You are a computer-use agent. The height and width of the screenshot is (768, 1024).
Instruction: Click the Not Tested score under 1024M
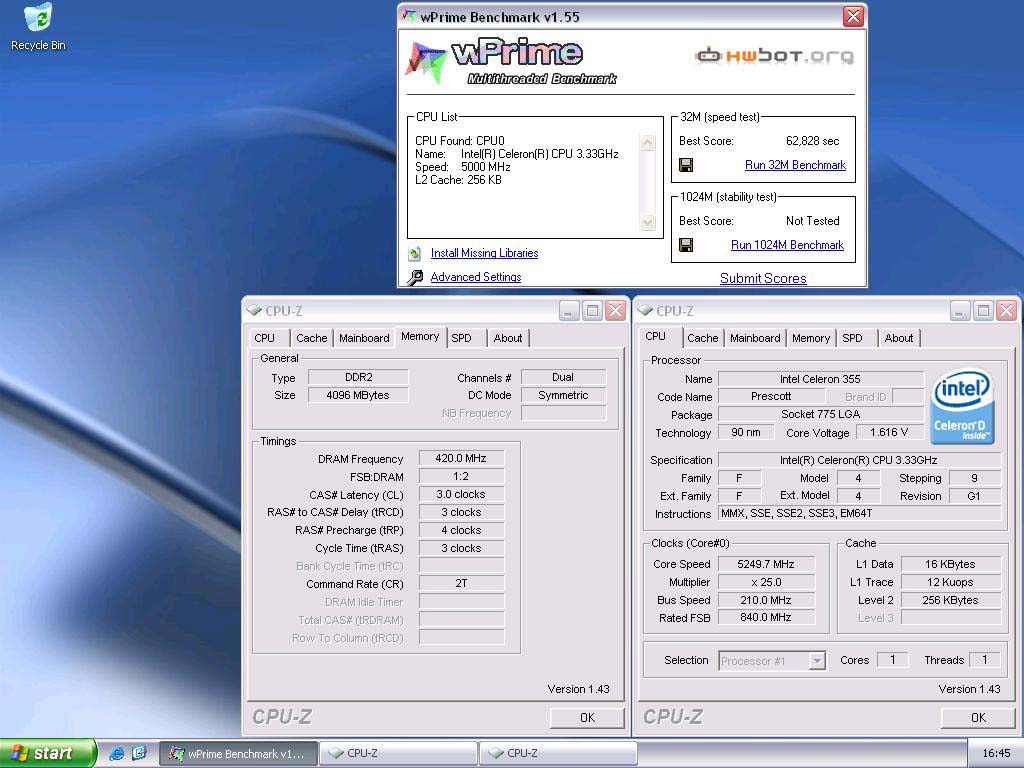[x=812, y=221]
